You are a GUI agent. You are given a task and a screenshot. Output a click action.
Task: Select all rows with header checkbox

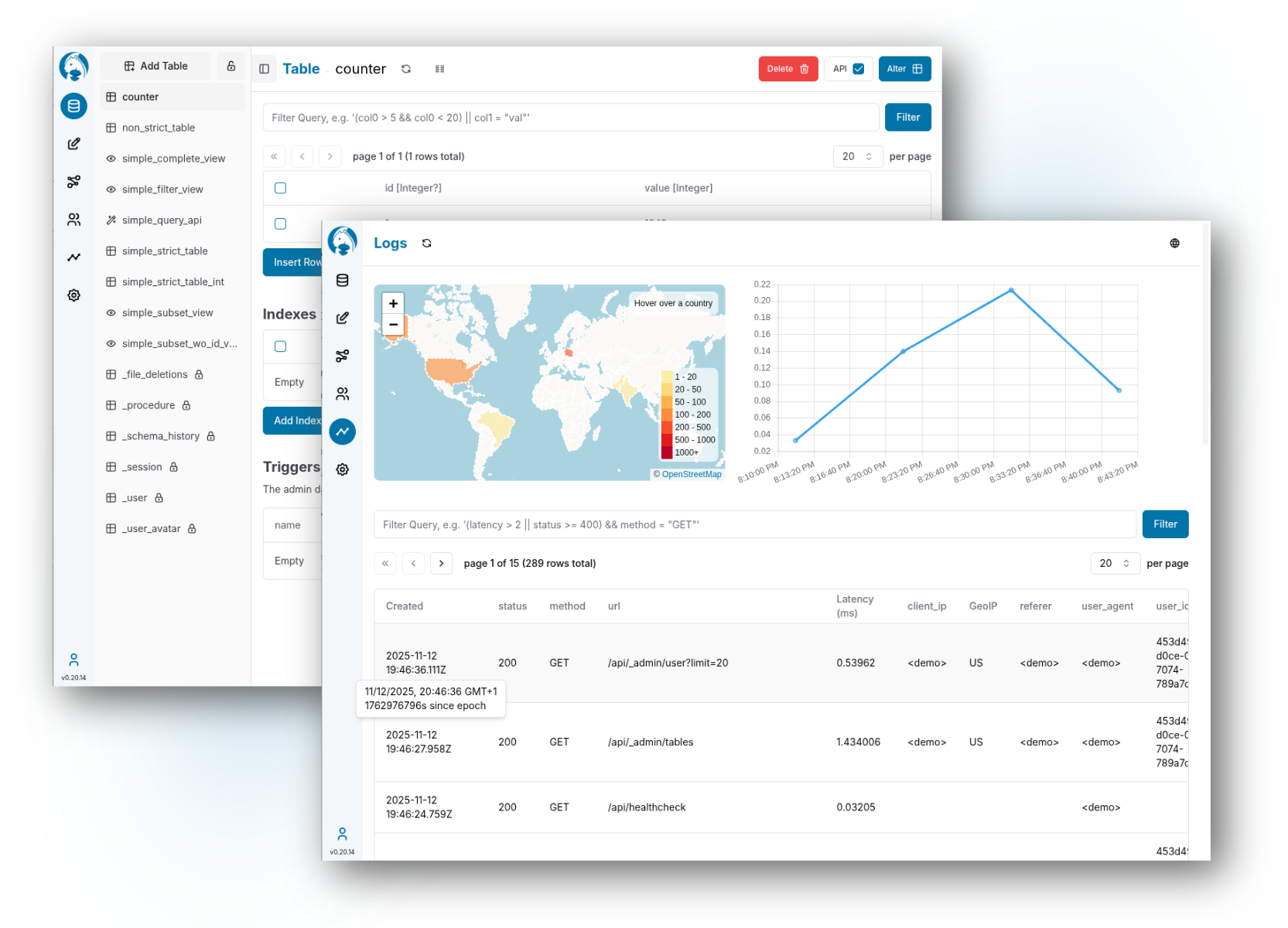pyautogui.click(x=280, y=188)
